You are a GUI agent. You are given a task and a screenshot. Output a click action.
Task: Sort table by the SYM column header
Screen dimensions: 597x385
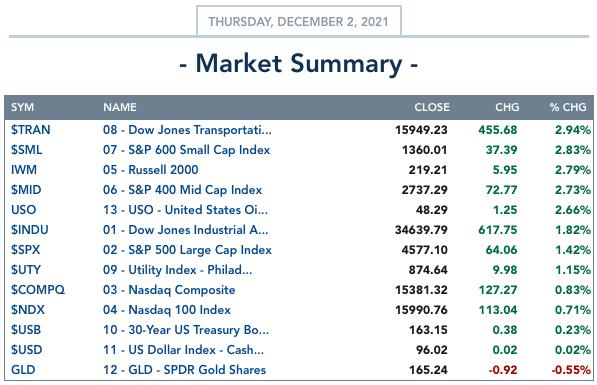click(x=22, y=107)
